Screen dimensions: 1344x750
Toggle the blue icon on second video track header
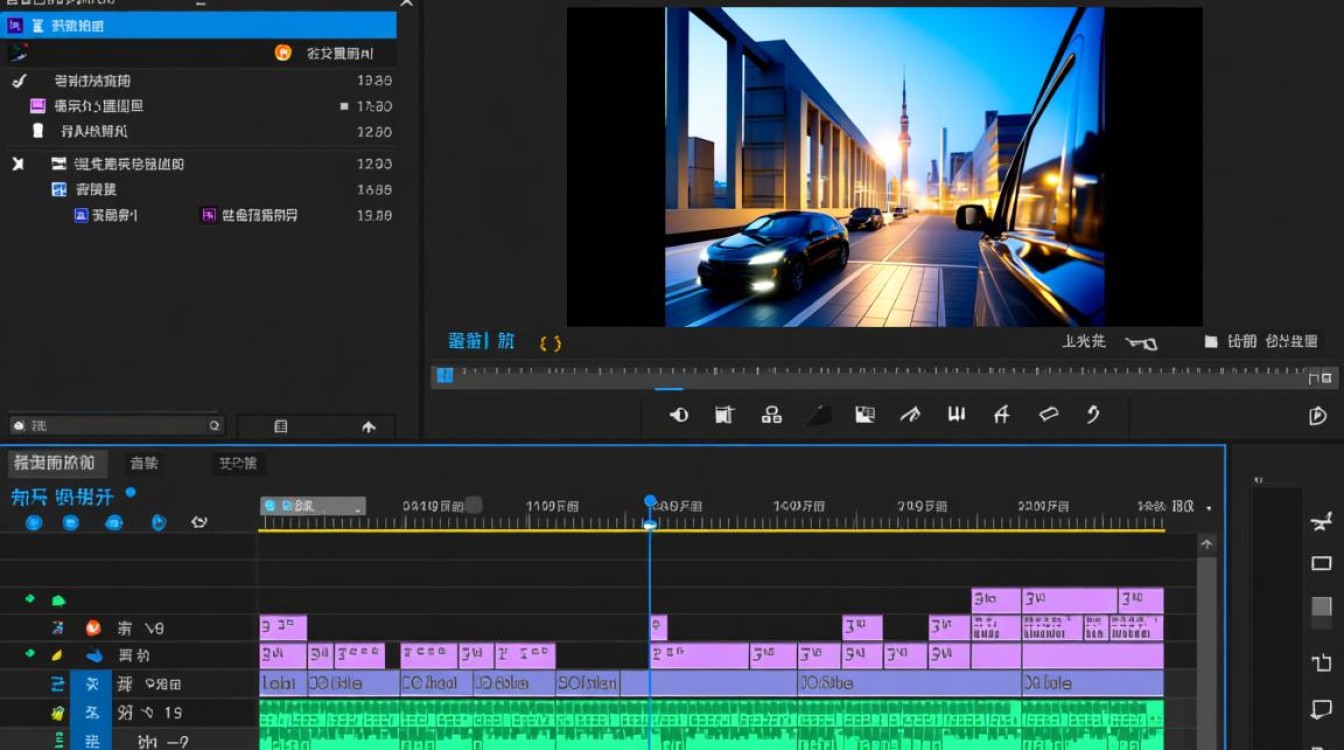(x=95, y=656)
